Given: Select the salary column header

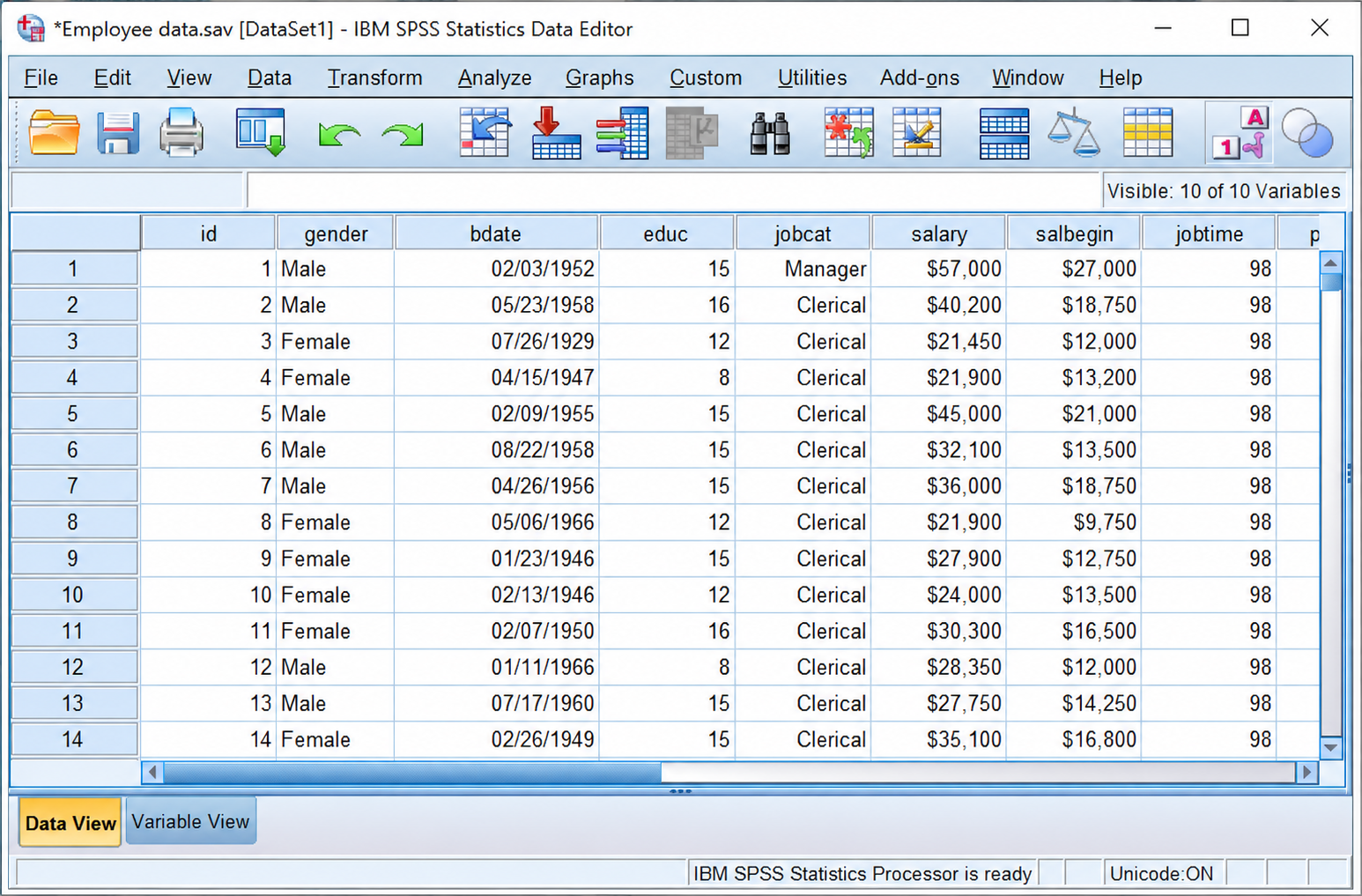Looking at the screenshot, I should pos(938,233).
